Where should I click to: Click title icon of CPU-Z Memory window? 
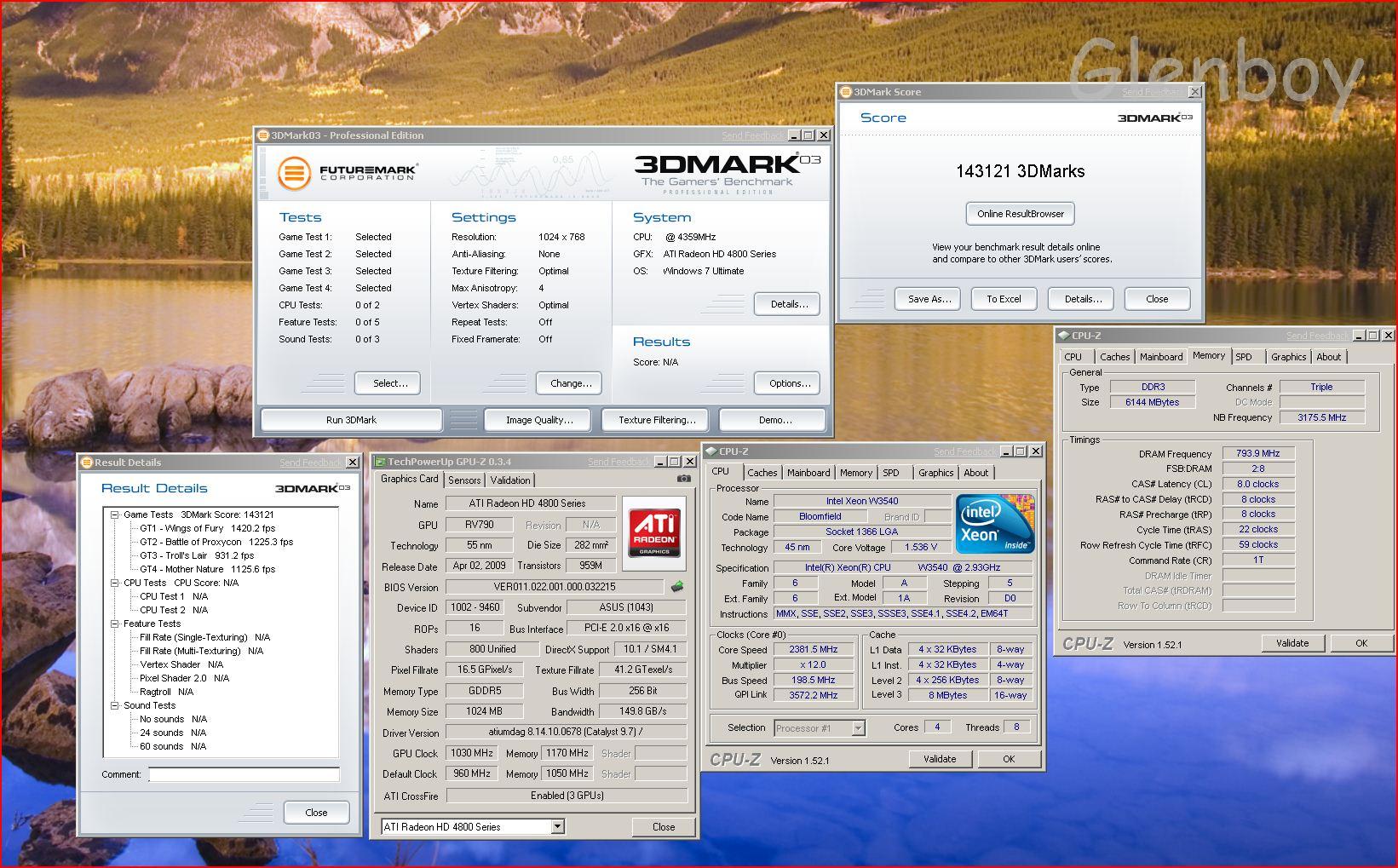pyautogui.click(x=1063, y=336)
